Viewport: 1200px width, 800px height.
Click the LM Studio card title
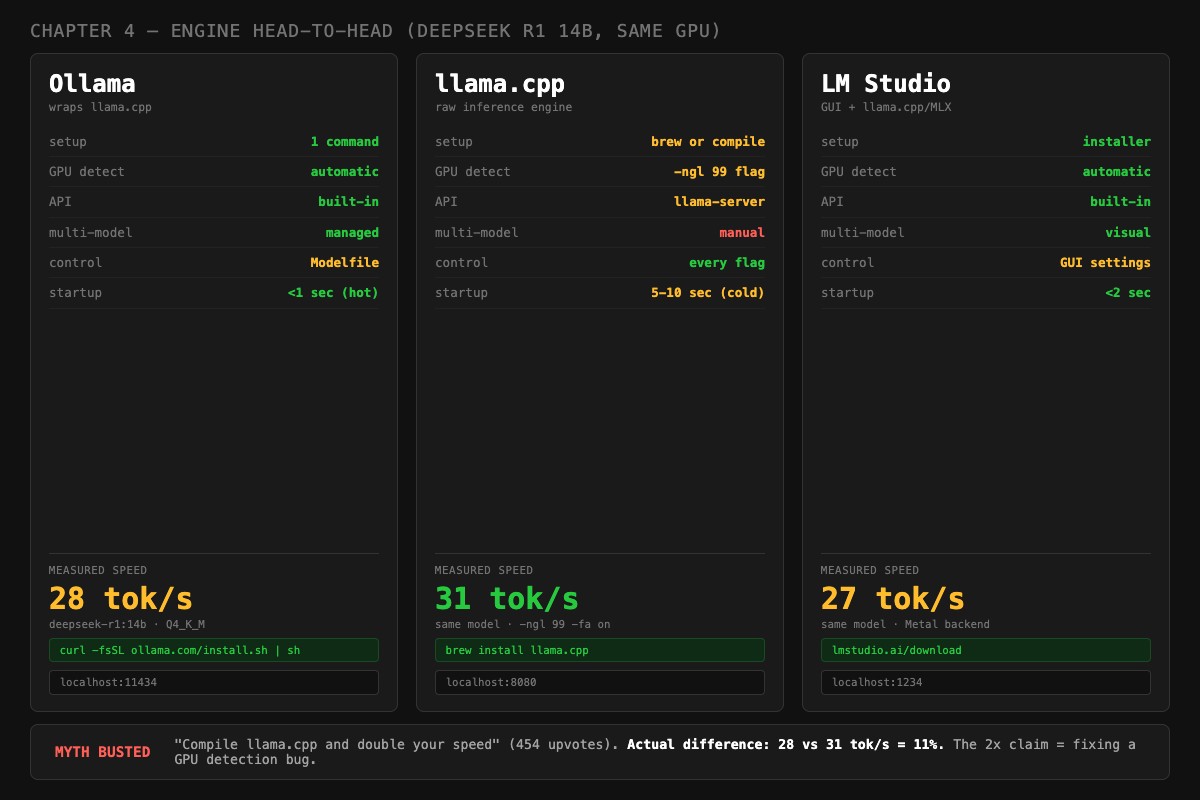(886, 83)
